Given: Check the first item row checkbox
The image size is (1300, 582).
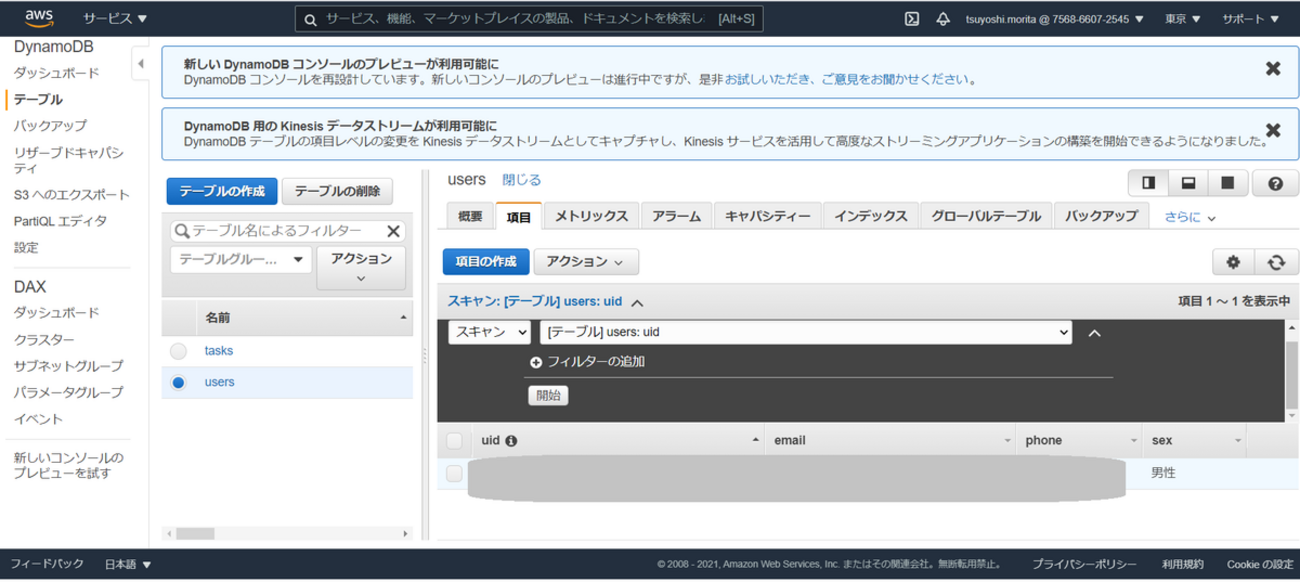Looking at the screenshot, I should click(454, 473).
